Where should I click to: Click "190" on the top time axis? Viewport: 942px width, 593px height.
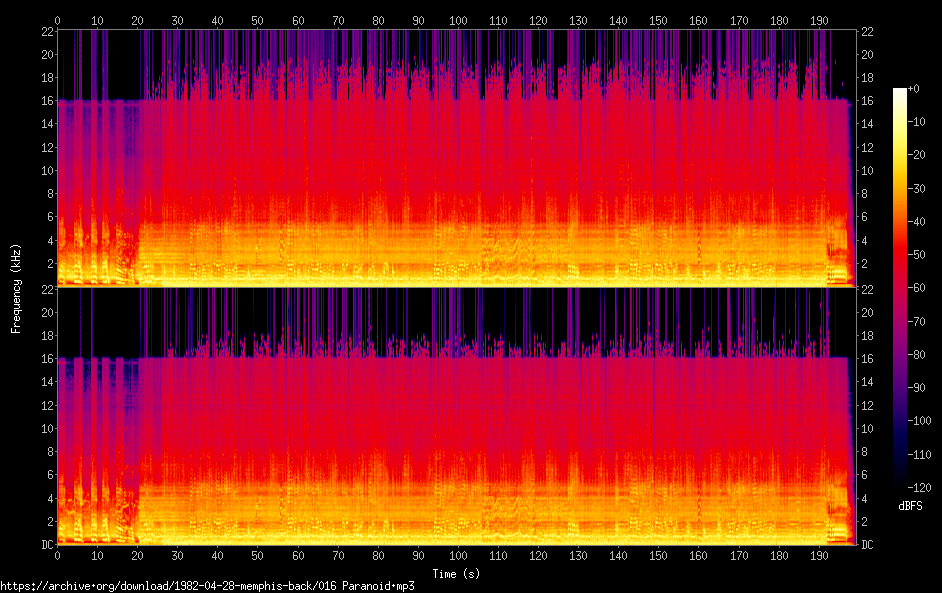click(819, 20)
